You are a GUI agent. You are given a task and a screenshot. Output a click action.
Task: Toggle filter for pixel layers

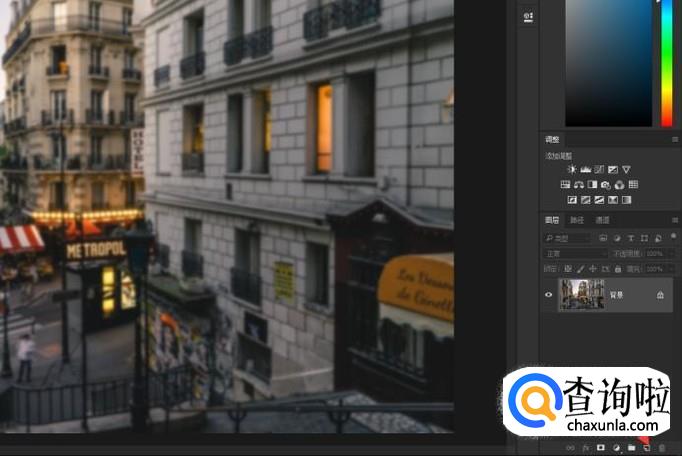pyautogui.click(x=603, y=238)
